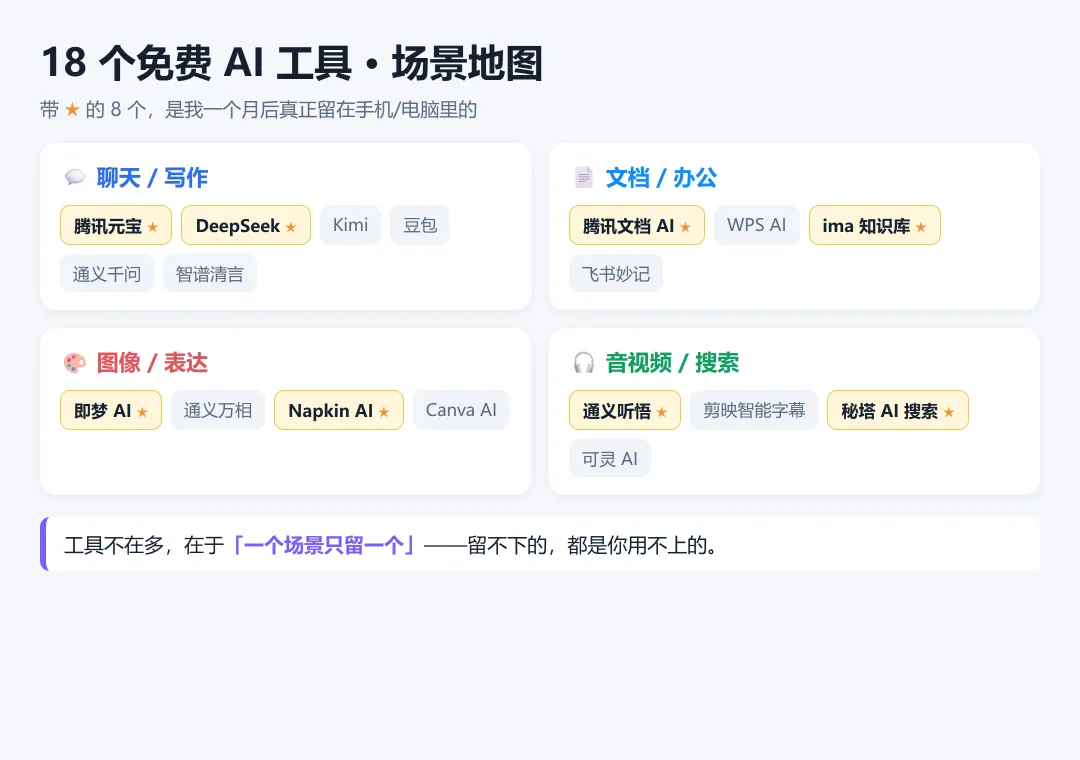Viewport: 1080px width, 760px height.
Task: Select the 腾讯元宝 starred chip
Action: click(x=116, y=225)
